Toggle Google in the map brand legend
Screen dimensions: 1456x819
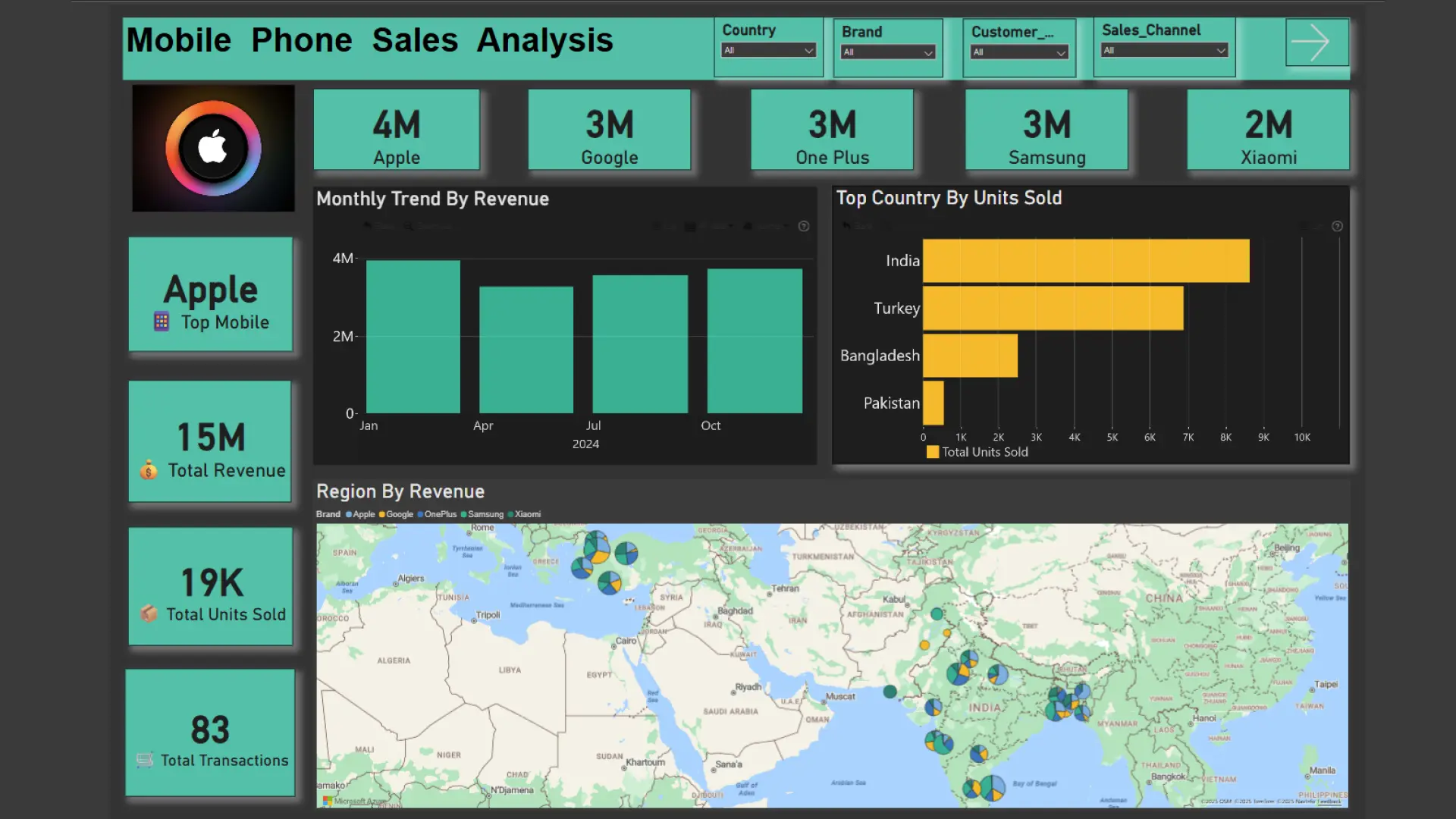click(396, 514)
